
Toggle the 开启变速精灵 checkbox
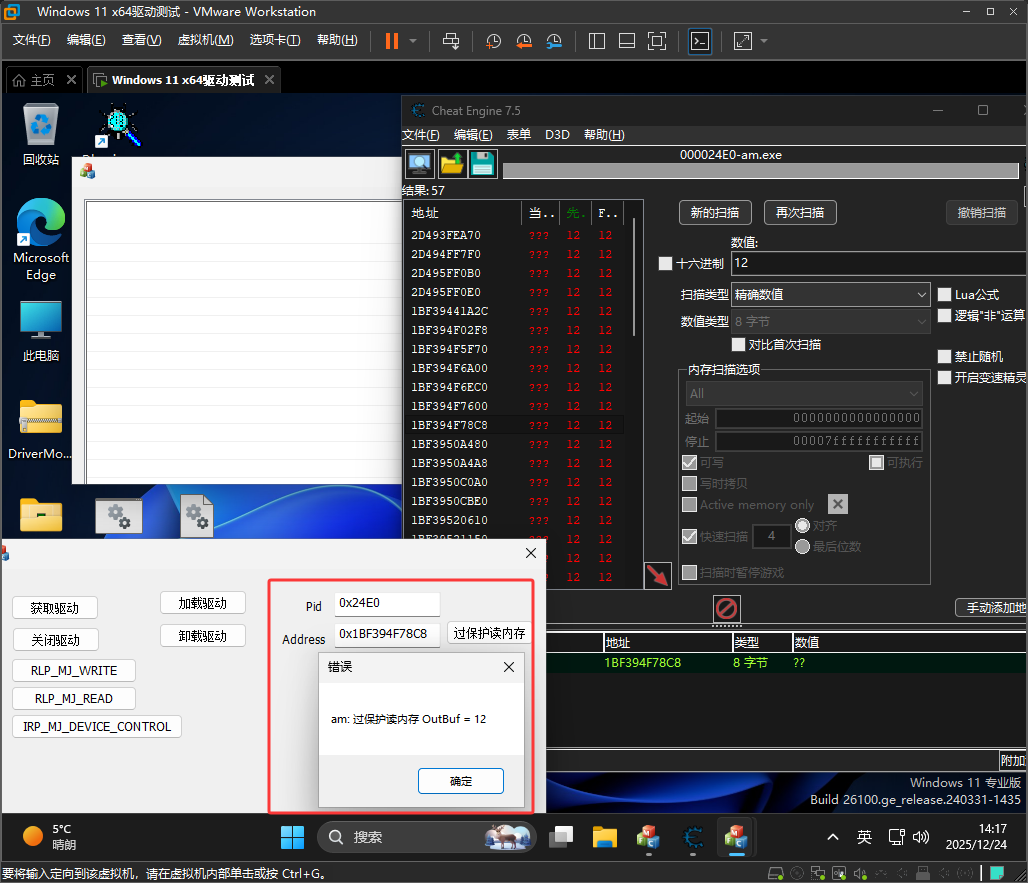[x=945, y=378]
